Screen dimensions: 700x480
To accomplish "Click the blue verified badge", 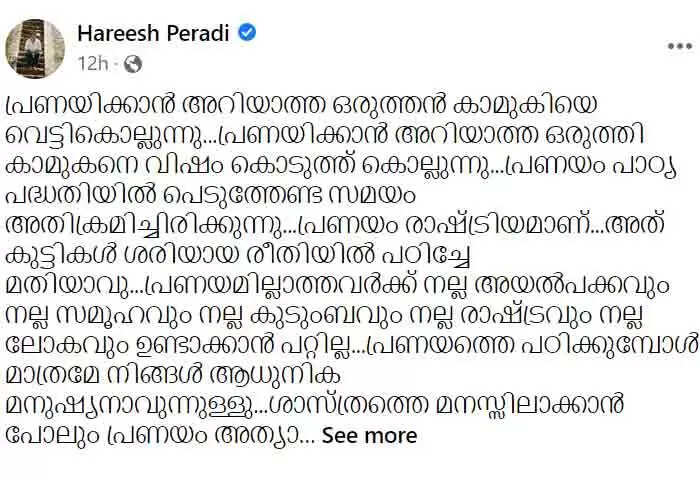I will coord(247,33).
